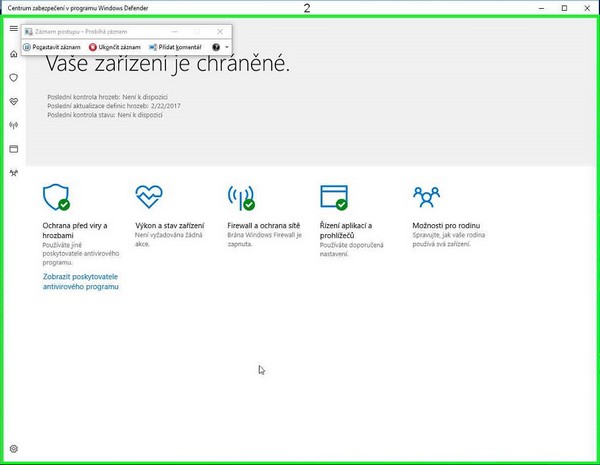Open the firewall network sidebar icon
The image size is (600, 465).
click(14, 125)
